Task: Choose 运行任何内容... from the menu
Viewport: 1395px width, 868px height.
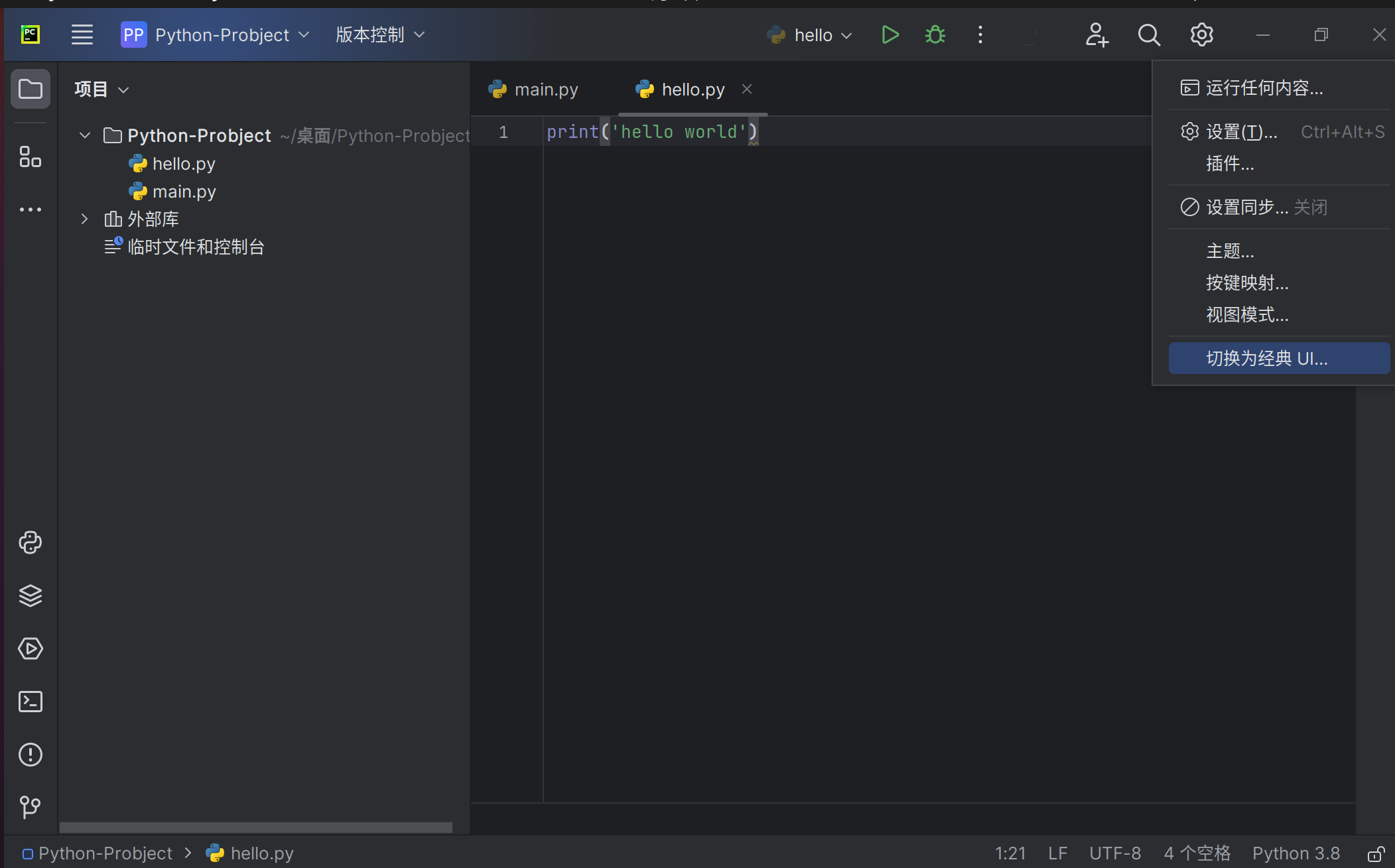Action: (1279, 88)
